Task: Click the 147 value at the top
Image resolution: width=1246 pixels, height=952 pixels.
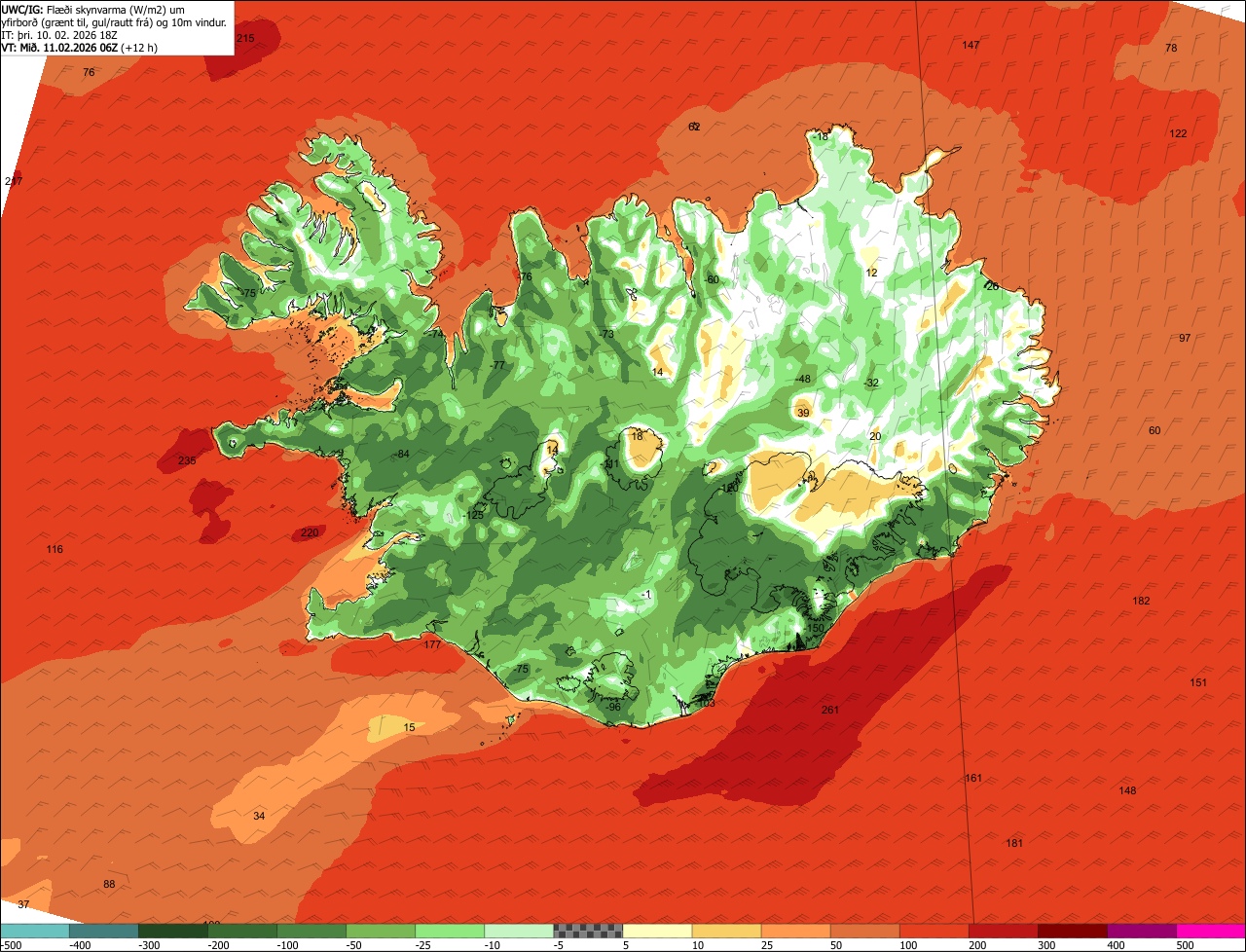Action: 971,46
